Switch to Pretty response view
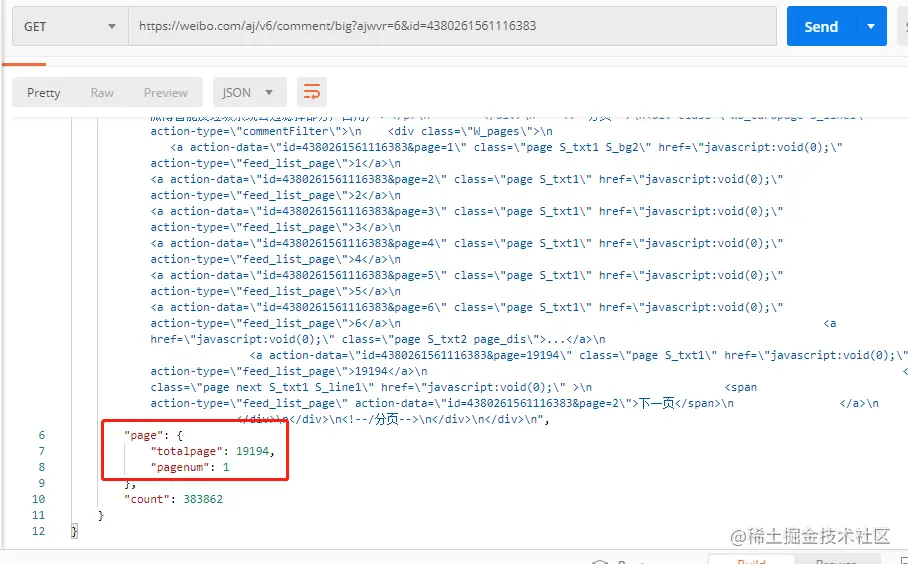Image resolution: width=908 pixels, height=564 pixels. tap(43, 93)
